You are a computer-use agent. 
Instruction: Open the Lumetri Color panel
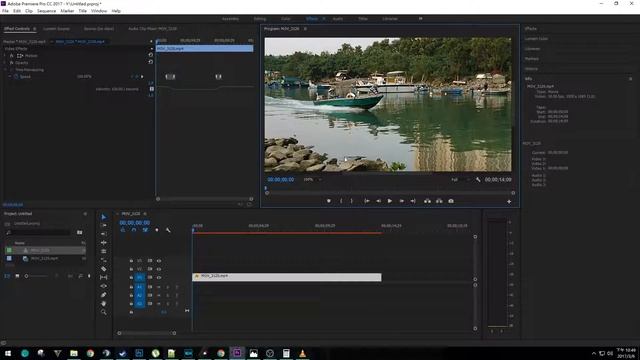pos(536,39)
